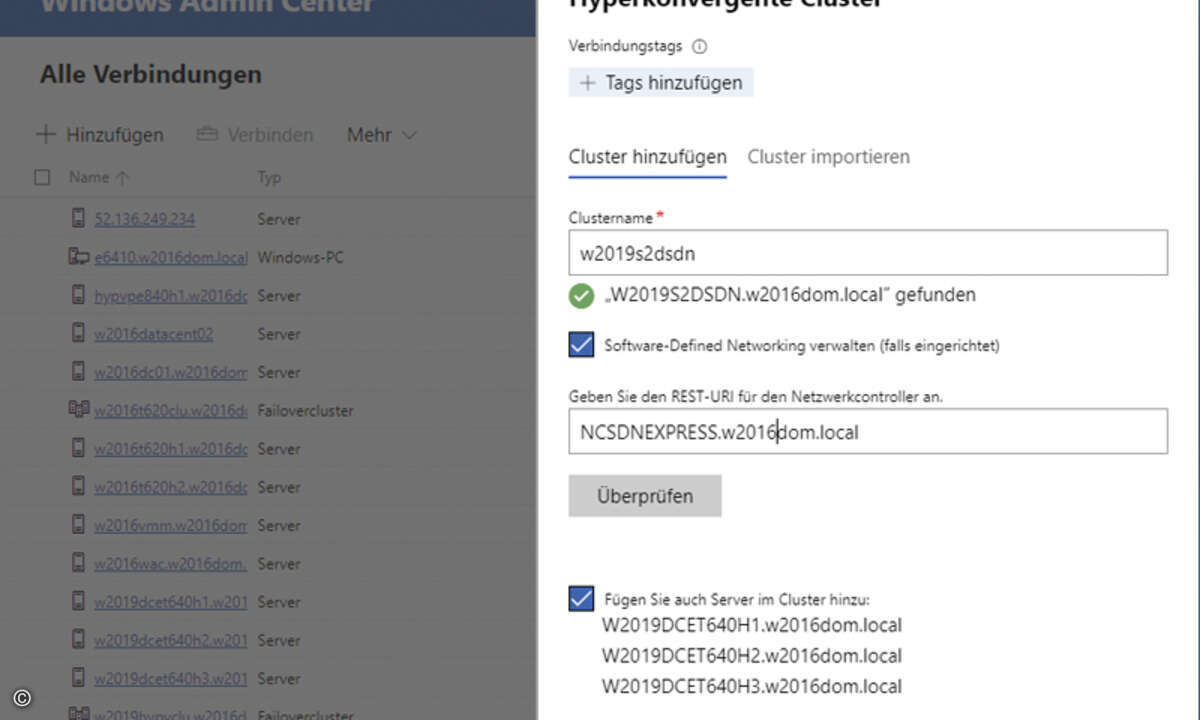Screen dimensions: 1200x720
Task: Click the Windows-PC icon beside e6410.w2016dom.local
Action: click(x=78, y=257)
